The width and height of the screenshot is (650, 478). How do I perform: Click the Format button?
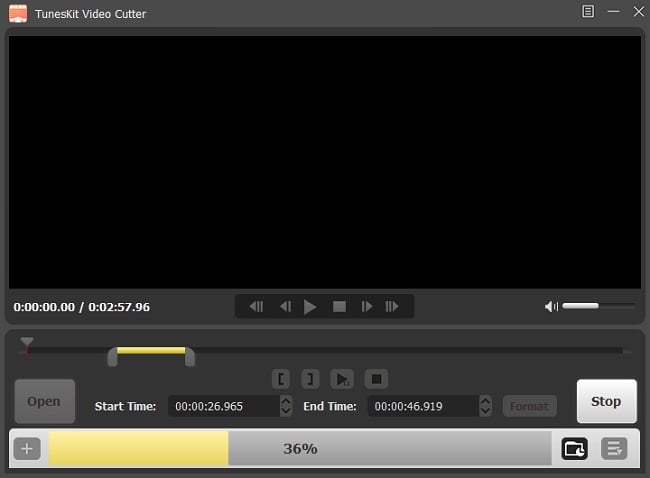click(x=529, y=406)
